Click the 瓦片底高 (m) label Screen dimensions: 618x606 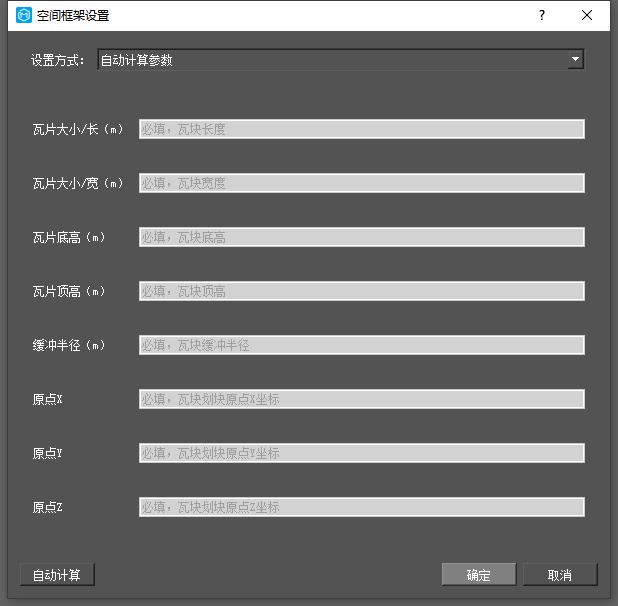69,237
